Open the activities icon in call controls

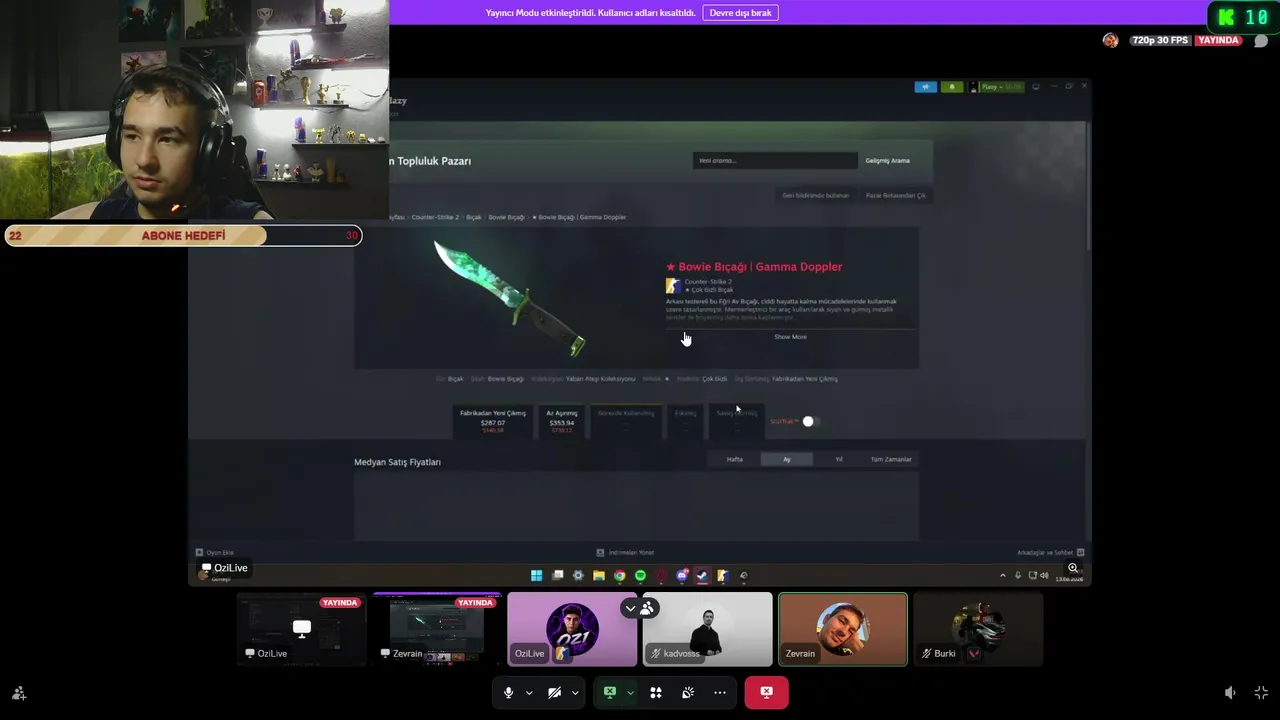(656, 692)
